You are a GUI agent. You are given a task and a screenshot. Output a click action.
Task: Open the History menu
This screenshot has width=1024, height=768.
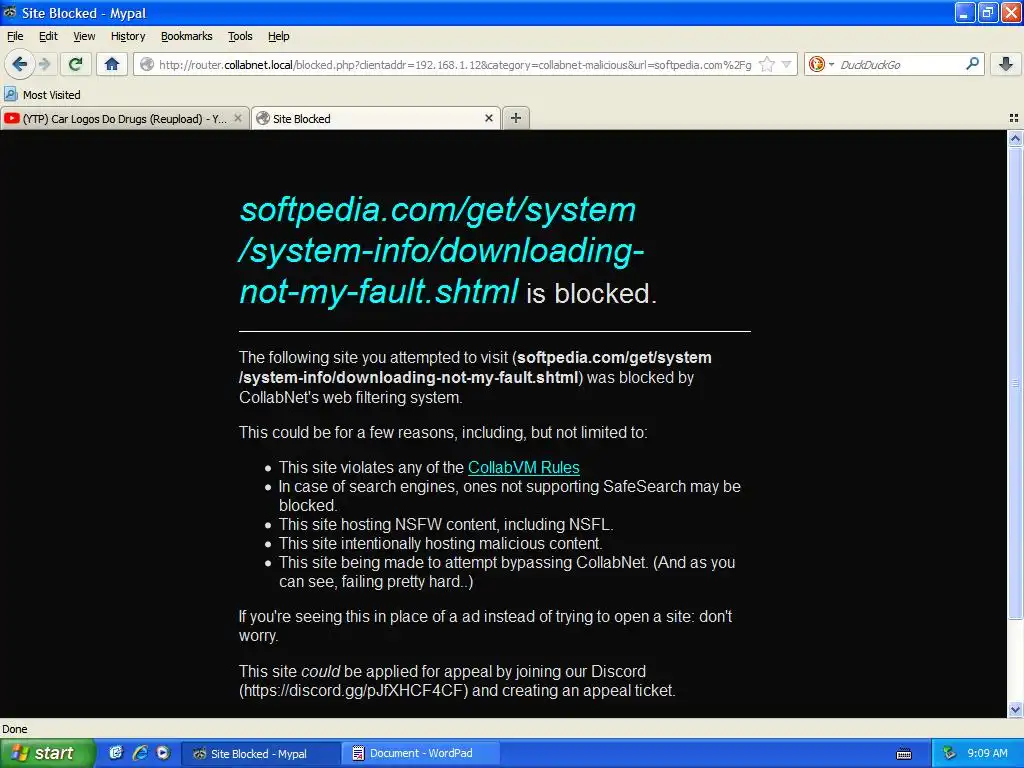click(128, 36)
